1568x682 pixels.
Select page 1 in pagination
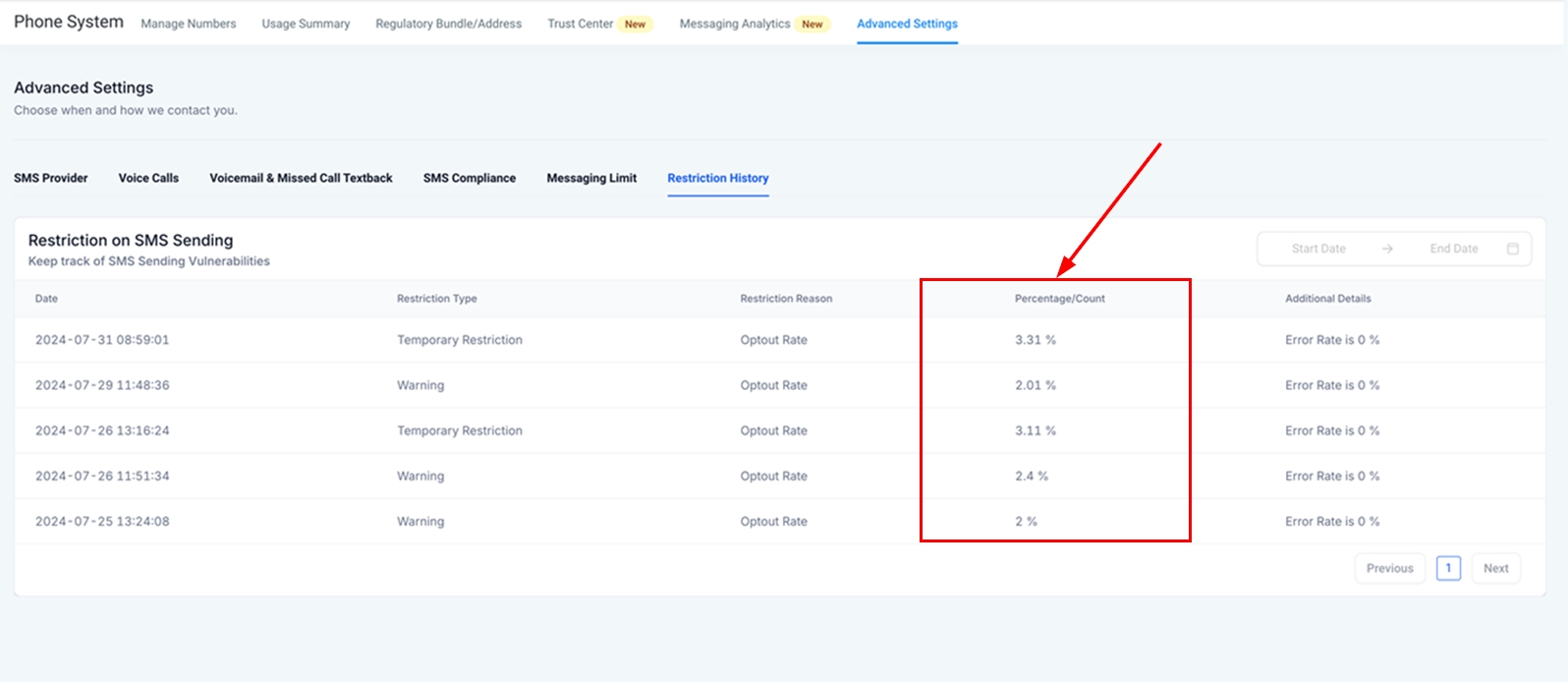(1448, 568)
